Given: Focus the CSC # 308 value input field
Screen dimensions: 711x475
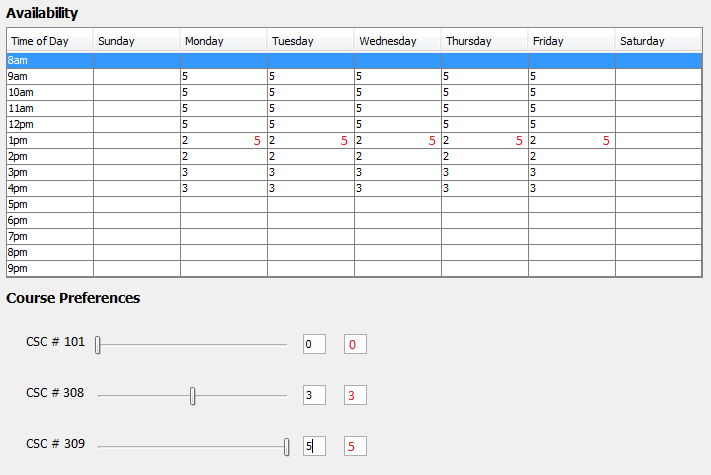Looking at the screenshot, I should (314, 395).
